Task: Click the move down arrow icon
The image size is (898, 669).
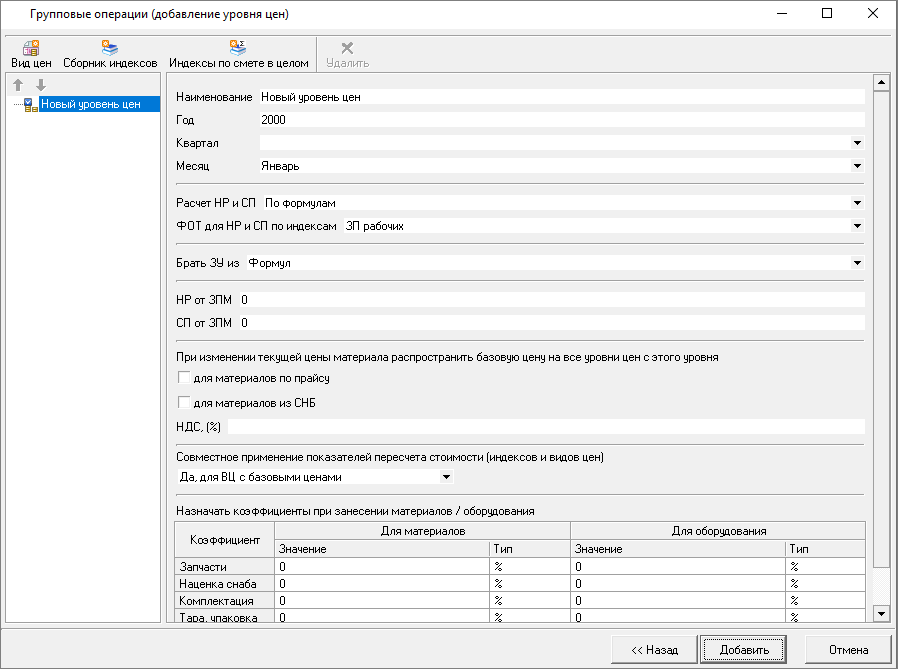Action: [40, 85]
